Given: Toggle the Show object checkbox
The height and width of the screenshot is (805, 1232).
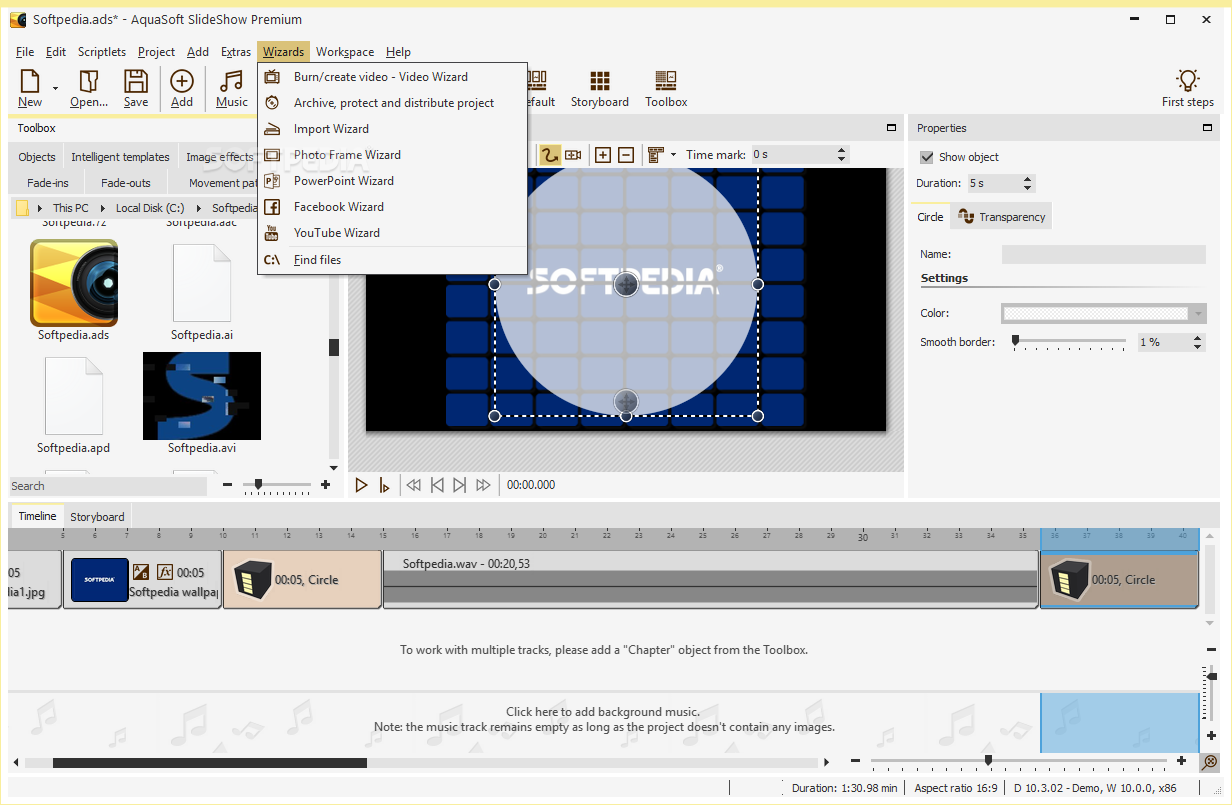Looking at the screenshot, I should (x=927, y=157).
